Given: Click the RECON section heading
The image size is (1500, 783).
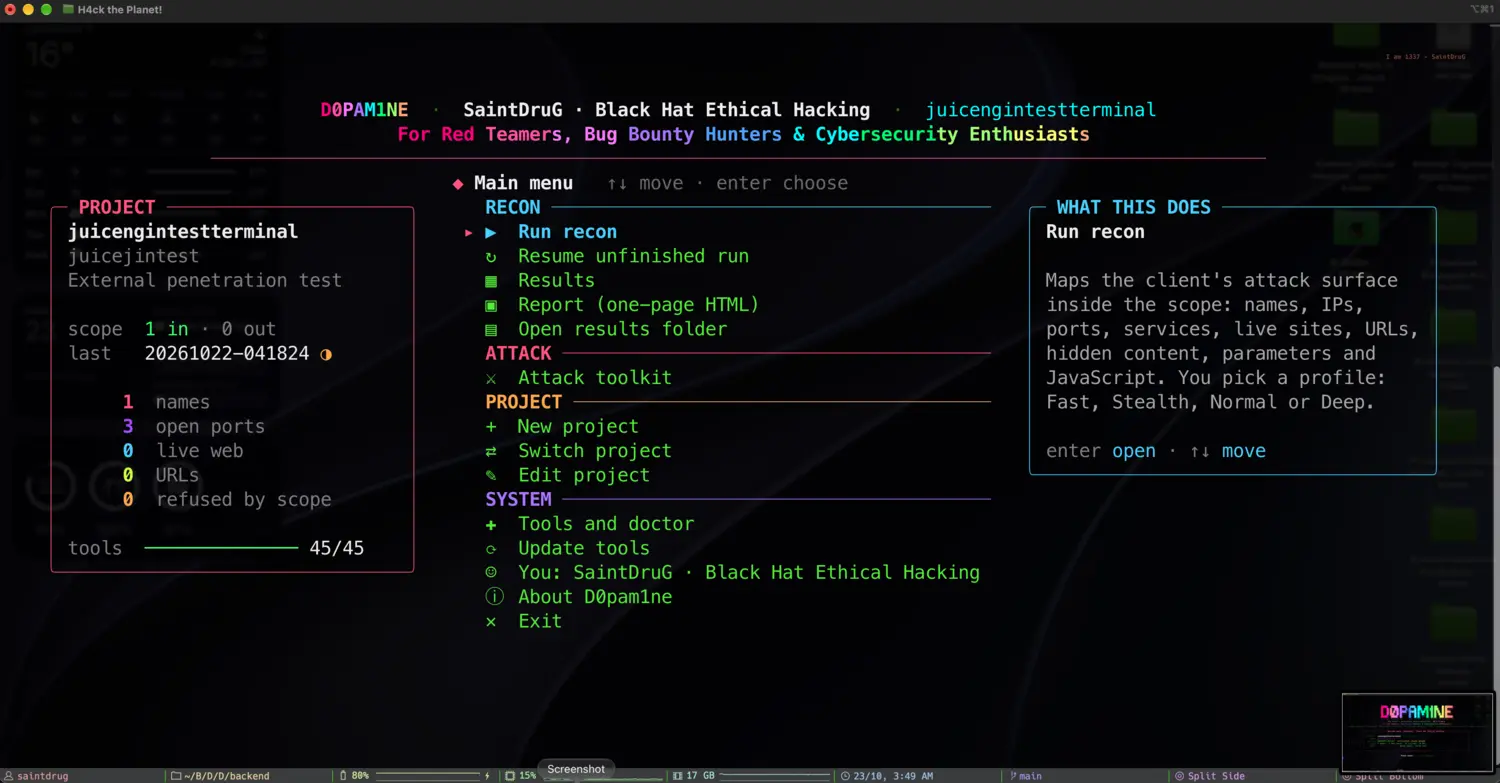Looking at the screenshot, I should click(513, 208).
